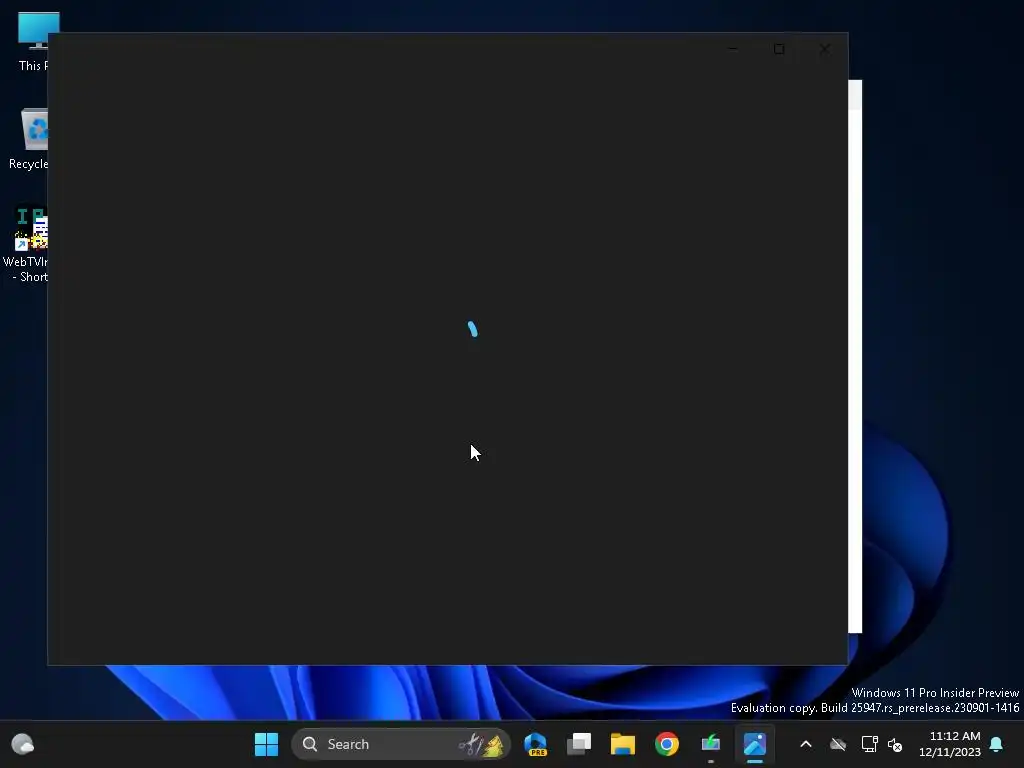The height and width of the screenshot is (768, 1024).
Task: Open notifications bell icon
Action: coord(997,744)
